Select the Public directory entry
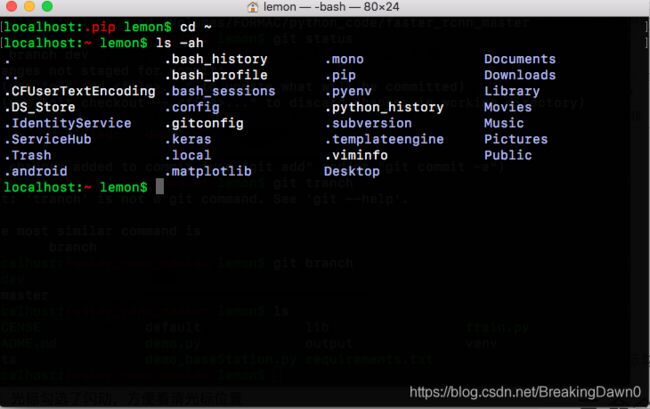 pyautogui.click(x=508, y=155)
